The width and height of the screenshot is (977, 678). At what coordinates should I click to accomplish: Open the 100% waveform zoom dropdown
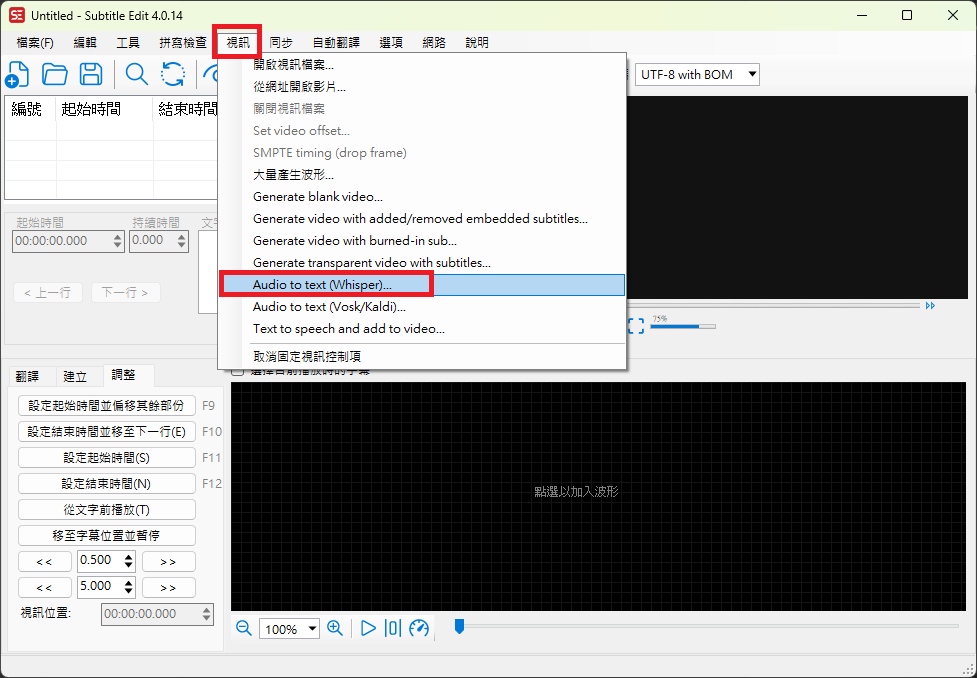coord(289,628)
